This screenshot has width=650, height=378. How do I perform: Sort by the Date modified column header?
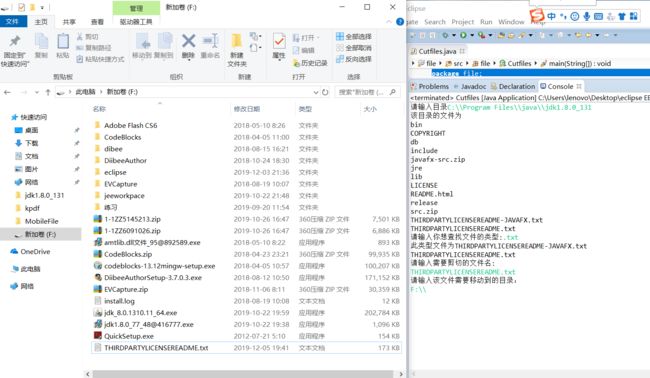pyautogui.click(x=247, y=109)
